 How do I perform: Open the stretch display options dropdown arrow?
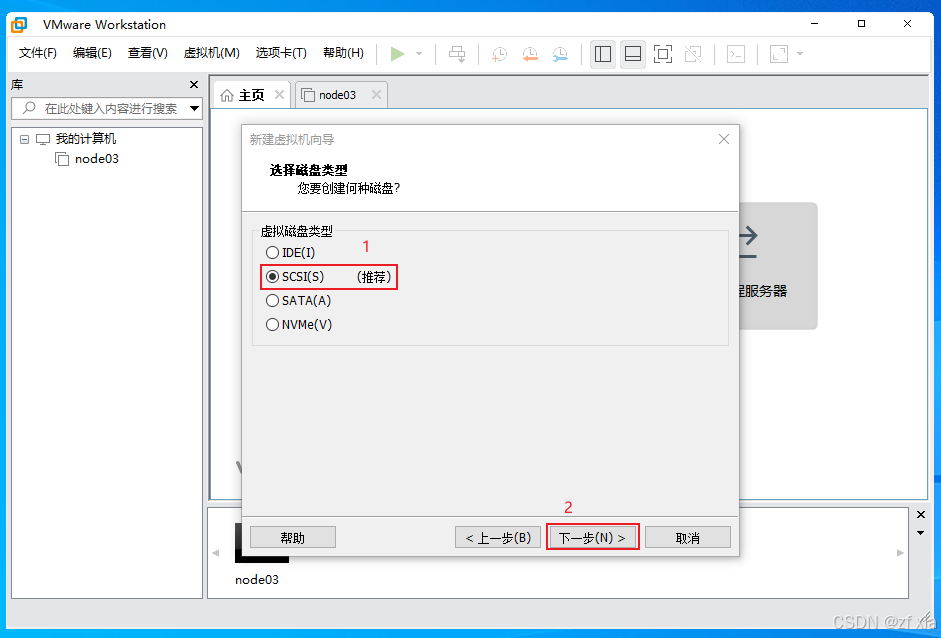point(800,54)
